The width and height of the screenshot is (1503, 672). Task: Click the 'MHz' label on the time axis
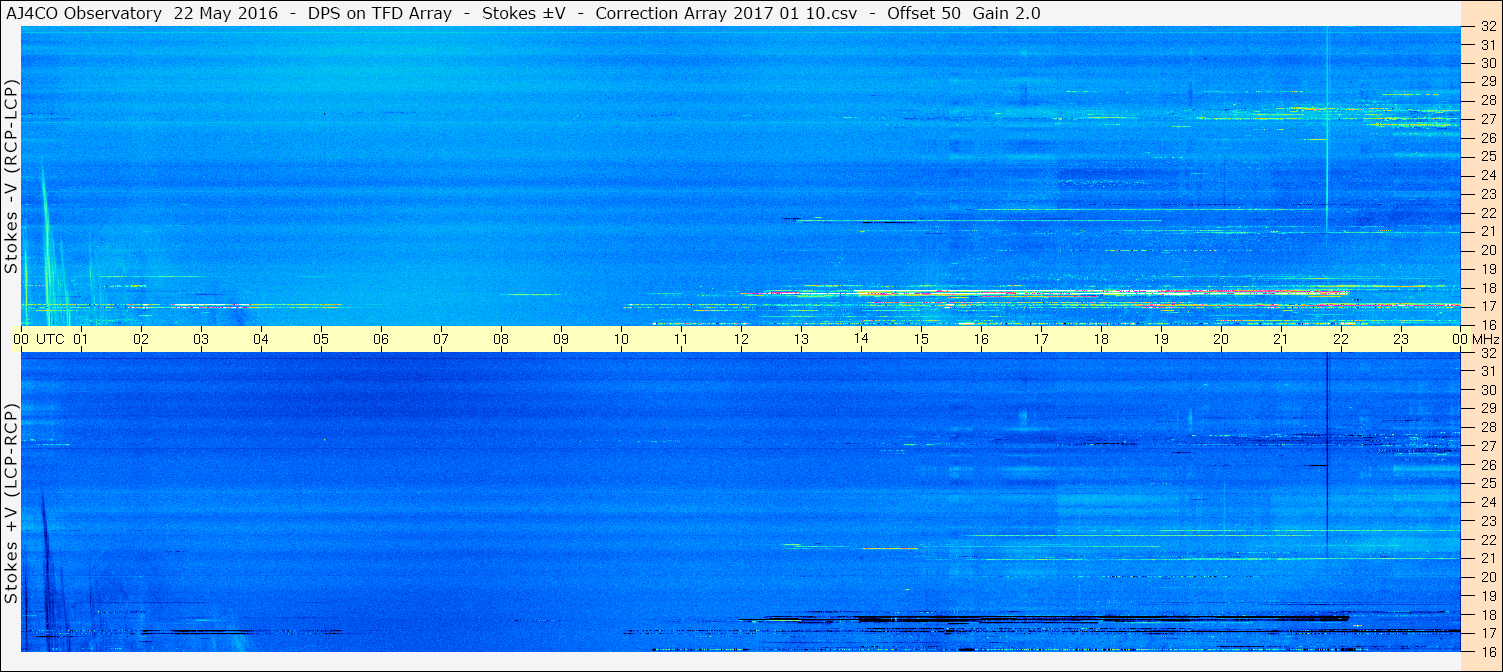(1485, 339)
